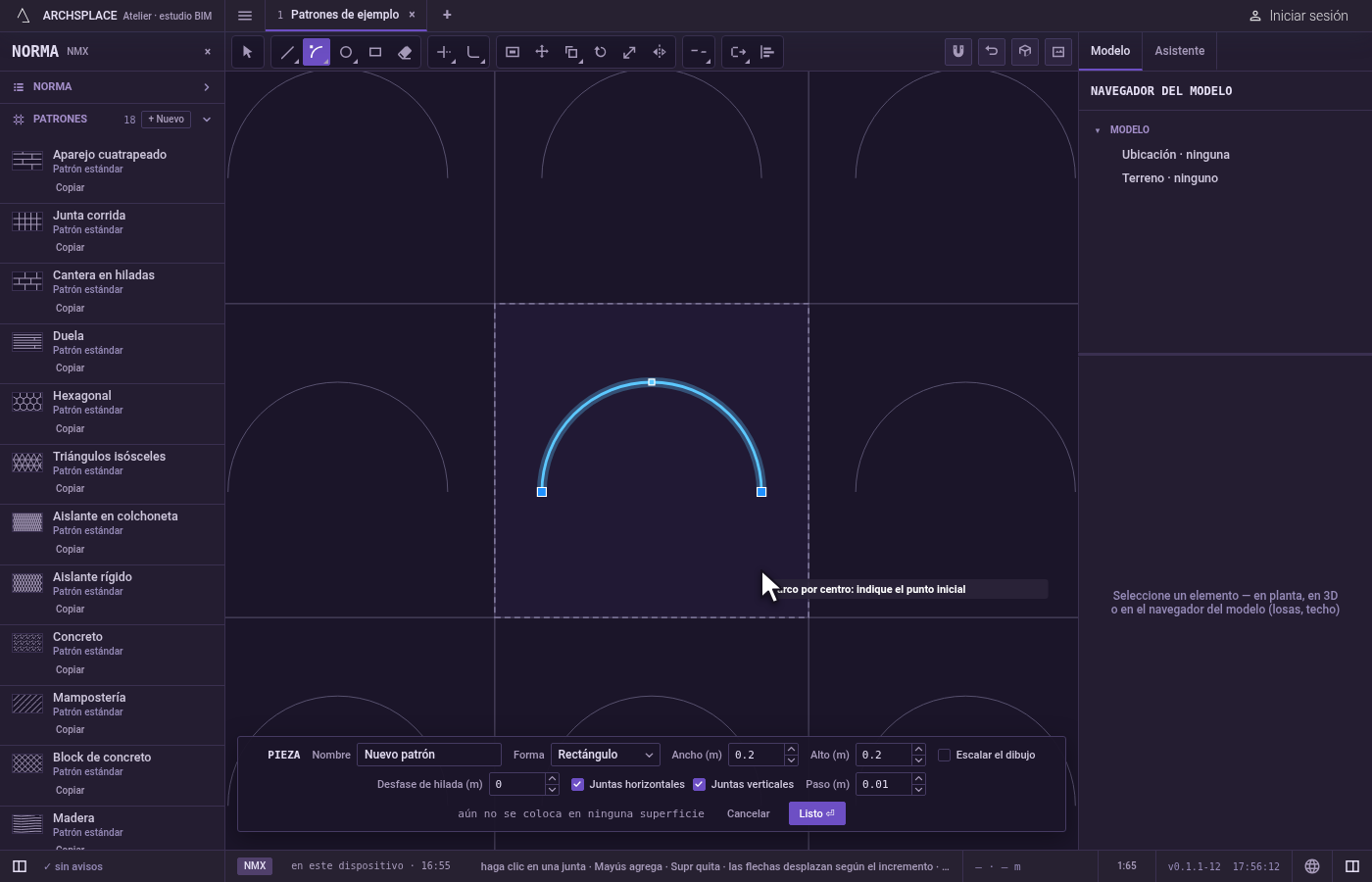
Task: Click Iniciar sesión
Action: pyautogui.click(x=1298, y=16)
